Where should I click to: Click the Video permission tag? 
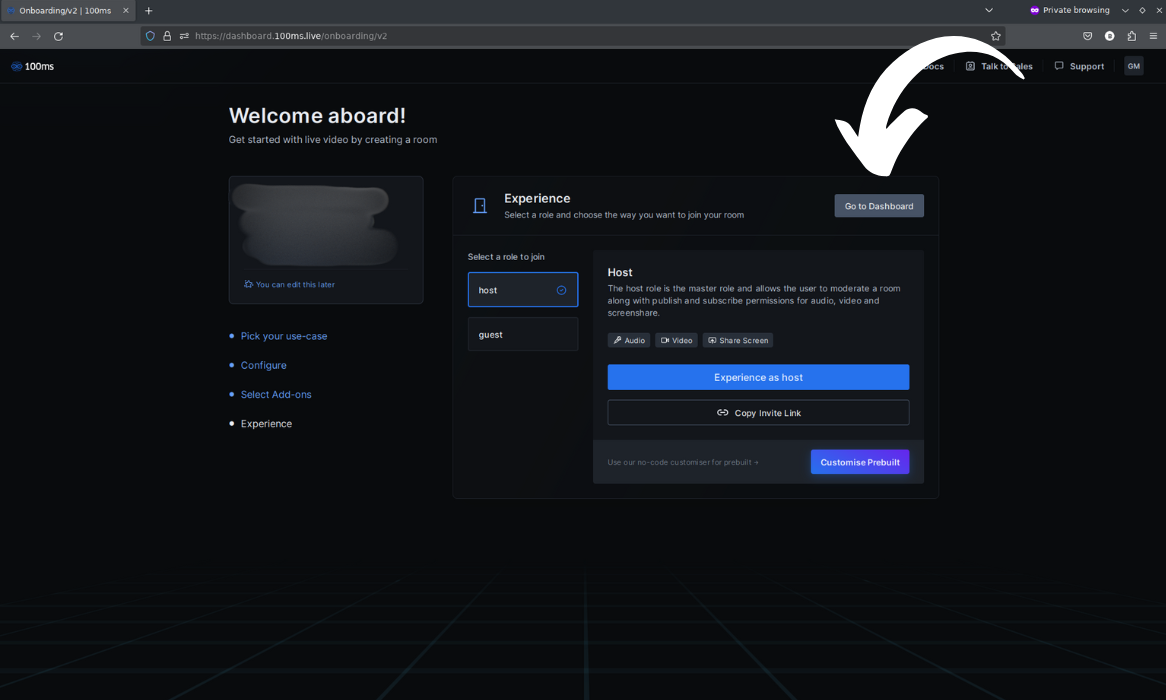click(676, 341)
